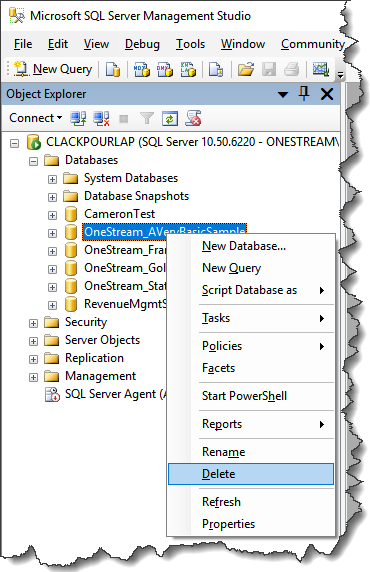Open Object Explorer window position dropdown arrow
Viewport: 370px width, 572px height.
pos(283,95)
